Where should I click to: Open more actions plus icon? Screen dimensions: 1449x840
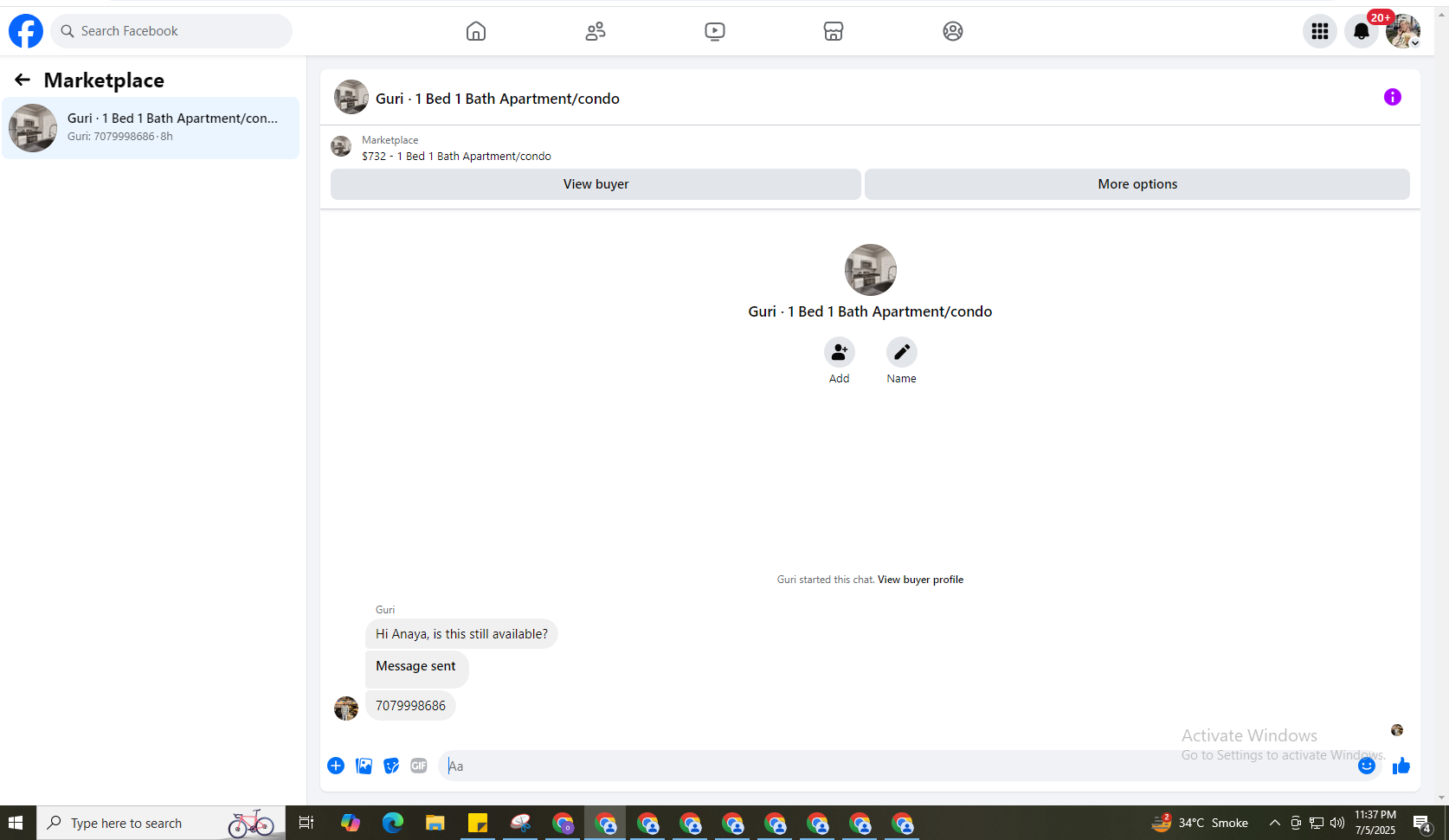pos(336,766)
